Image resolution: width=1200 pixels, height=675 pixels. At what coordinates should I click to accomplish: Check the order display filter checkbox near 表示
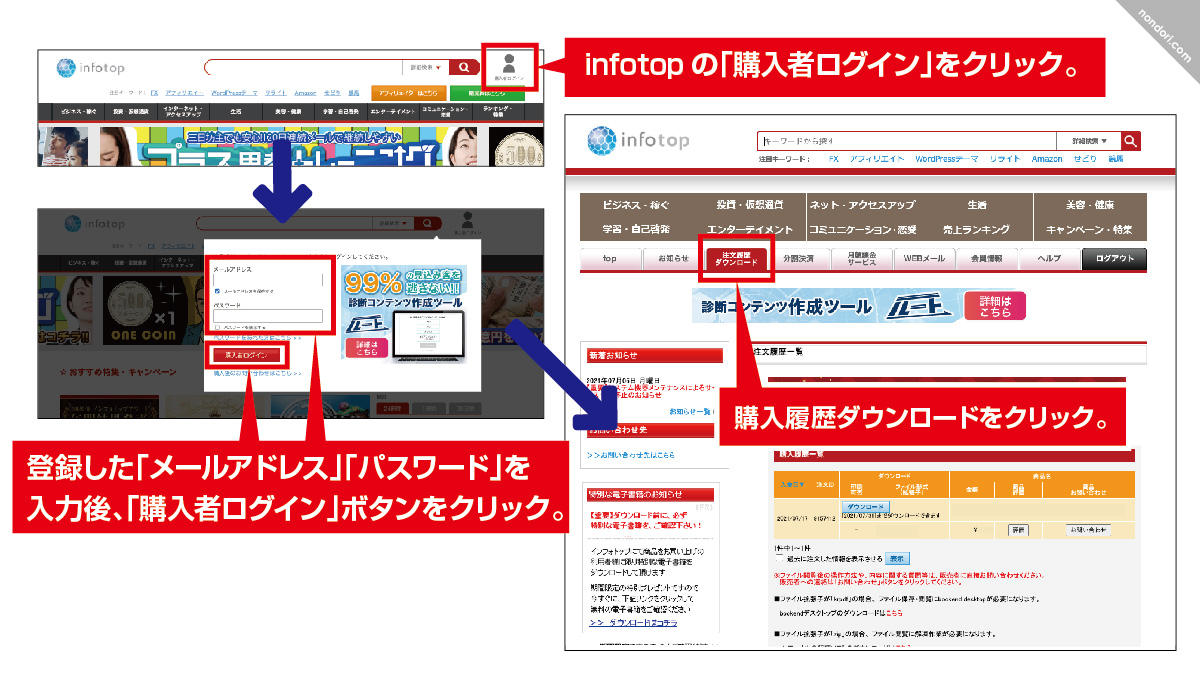(x=778, y=556)
